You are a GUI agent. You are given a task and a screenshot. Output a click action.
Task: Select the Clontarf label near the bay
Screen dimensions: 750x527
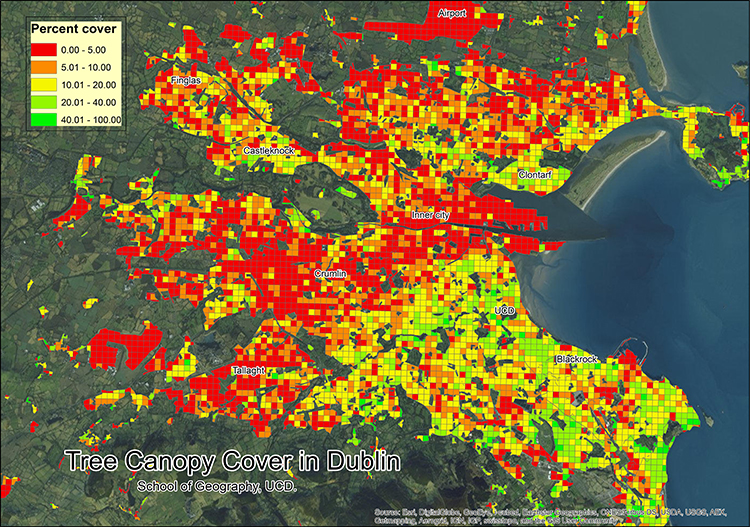[535, 175]
